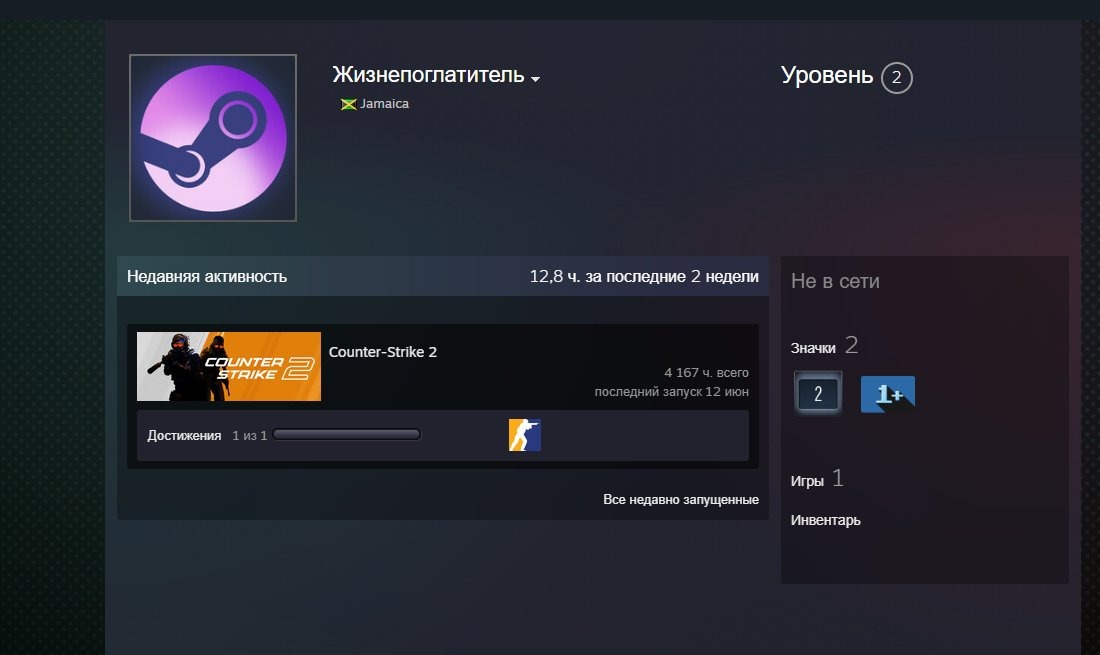Open Все недавно запущенные link

click(x=680, y=499)
